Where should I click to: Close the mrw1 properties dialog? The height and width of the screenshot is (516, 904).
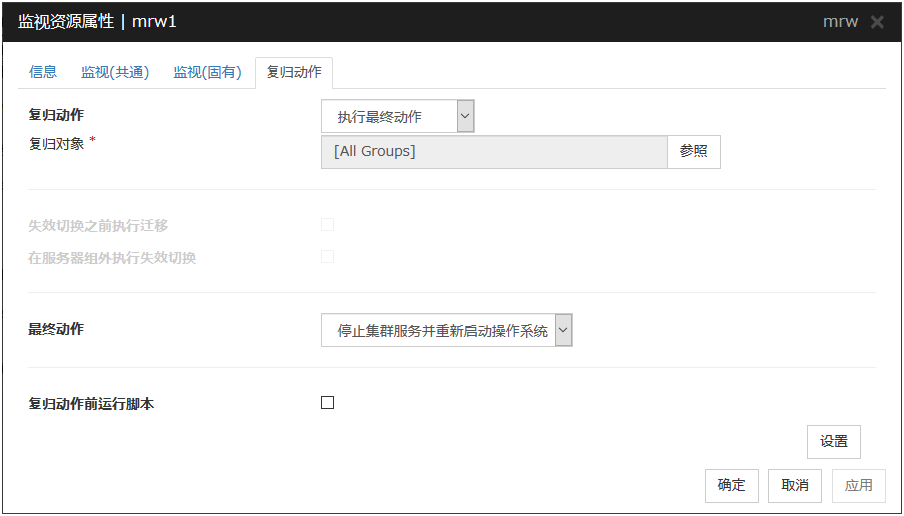[877, 22]
